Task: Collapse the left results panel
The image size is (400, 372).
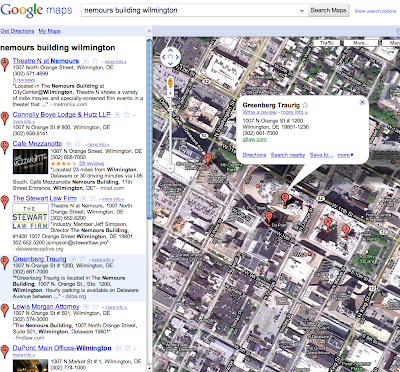Action: click(149, 31)
